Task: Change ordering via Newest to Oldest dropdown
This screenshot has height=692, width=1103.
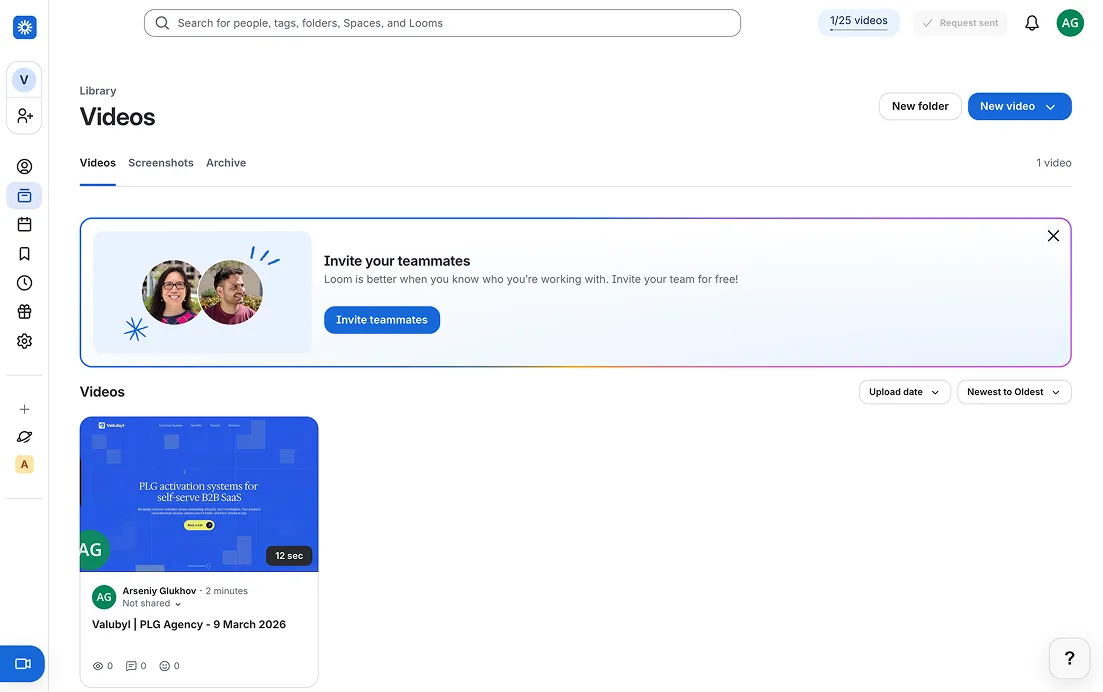Action: pos(1013,392)
